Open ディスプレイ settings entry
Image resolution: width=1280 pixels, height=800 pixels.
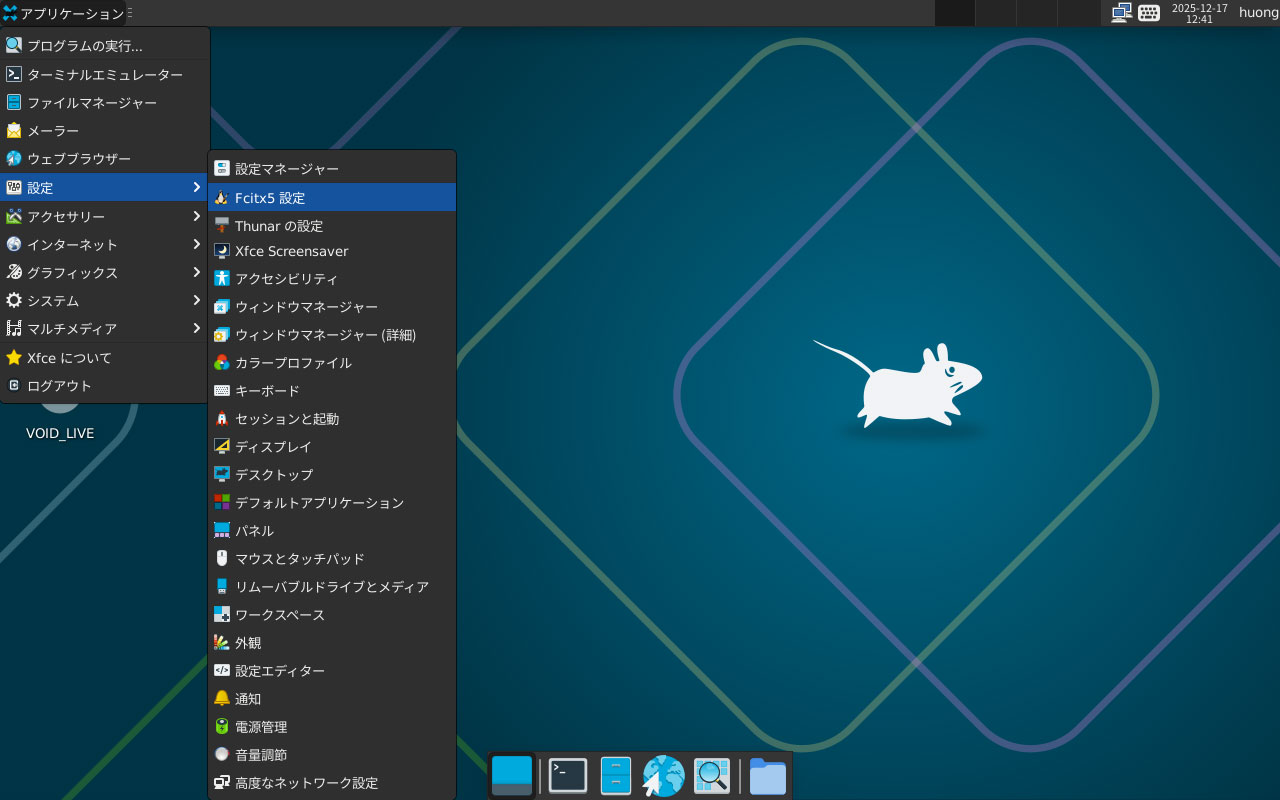tap(331, 447)
